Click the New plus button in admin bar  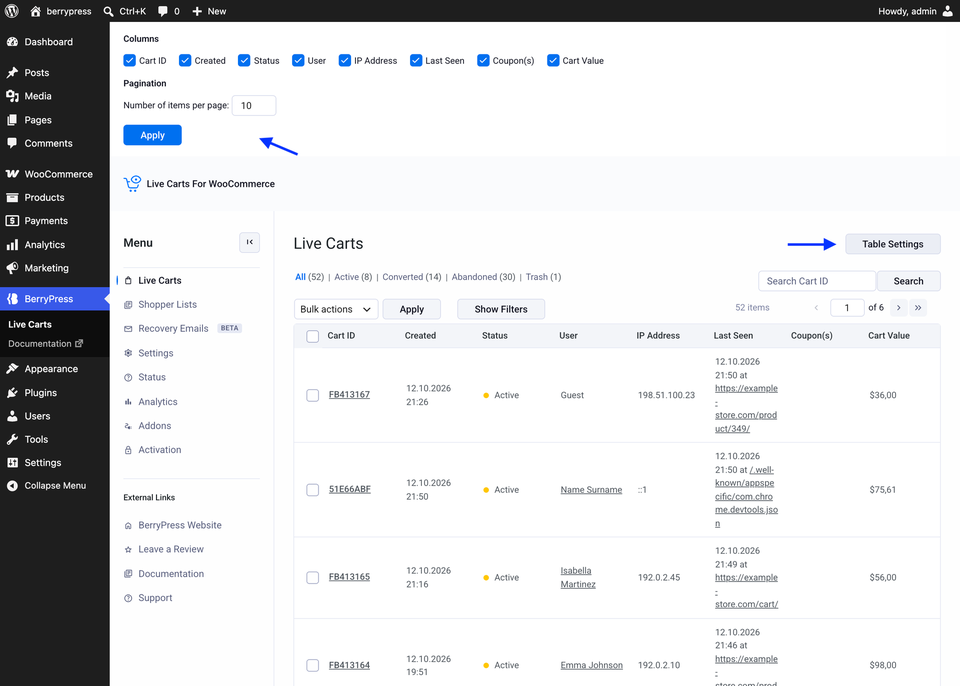(x=209, y=11)
